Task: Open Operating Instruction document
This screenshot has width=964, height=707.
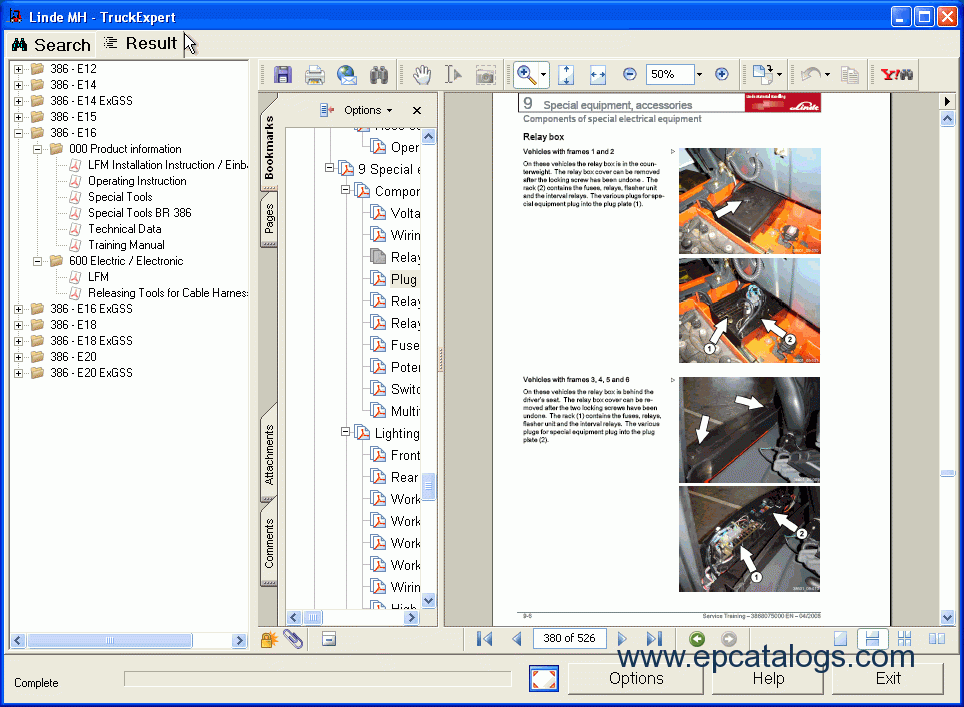Action: tap(137, 181)
